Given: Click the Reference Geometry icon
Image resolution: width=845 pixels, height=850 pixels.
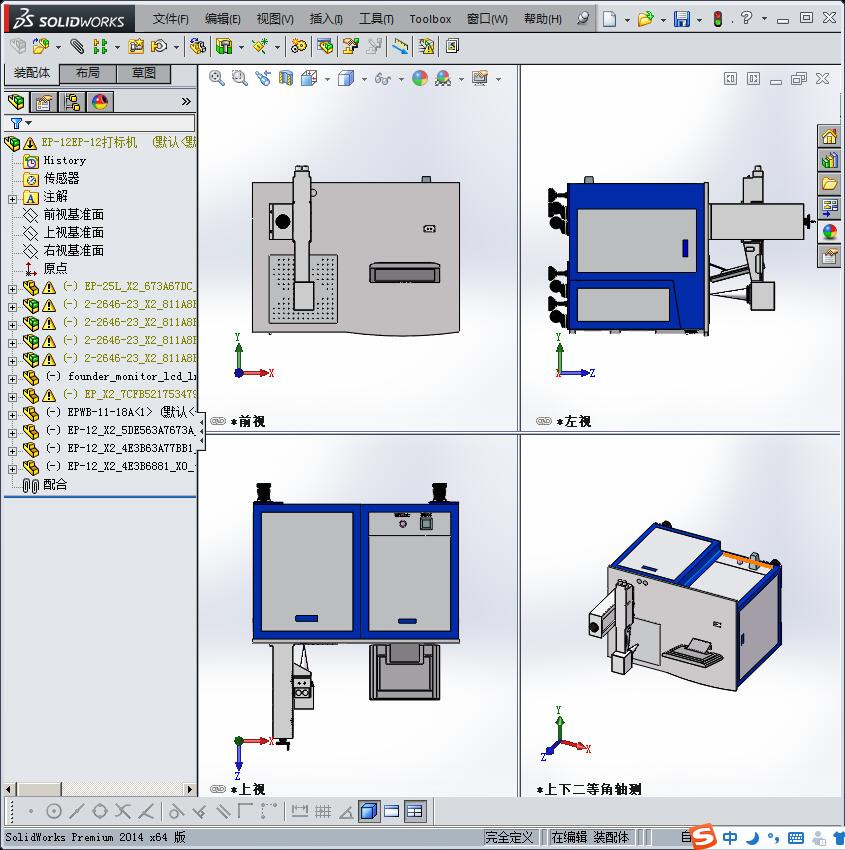Looking at the screenshot, I should (x=260, y=47).
